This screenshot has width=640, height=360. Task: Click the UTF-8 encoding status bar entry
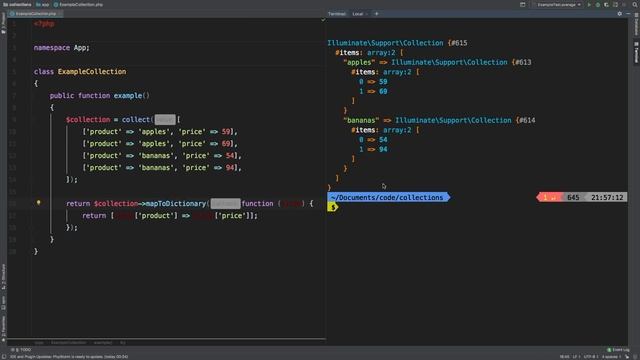coord(590,357)
